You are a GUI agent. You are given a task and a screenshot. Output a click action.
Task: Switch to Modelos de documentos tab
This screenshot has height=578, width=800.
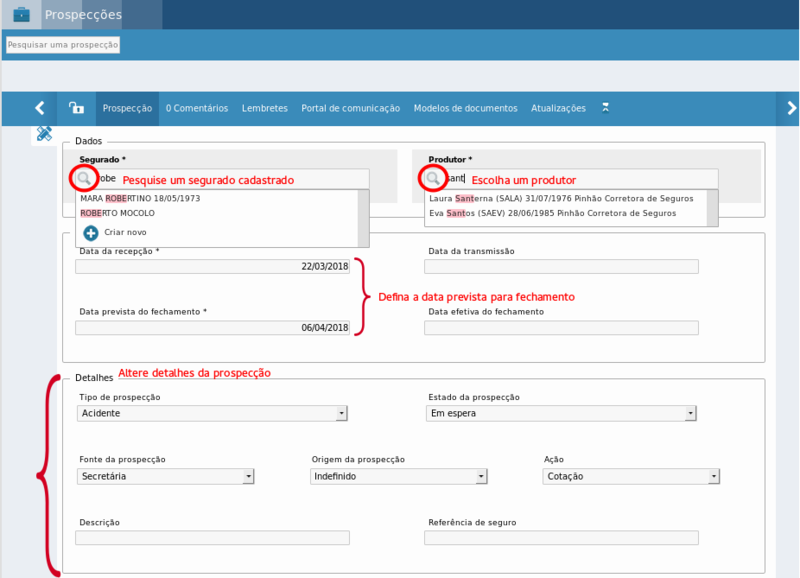pos(465,108)
